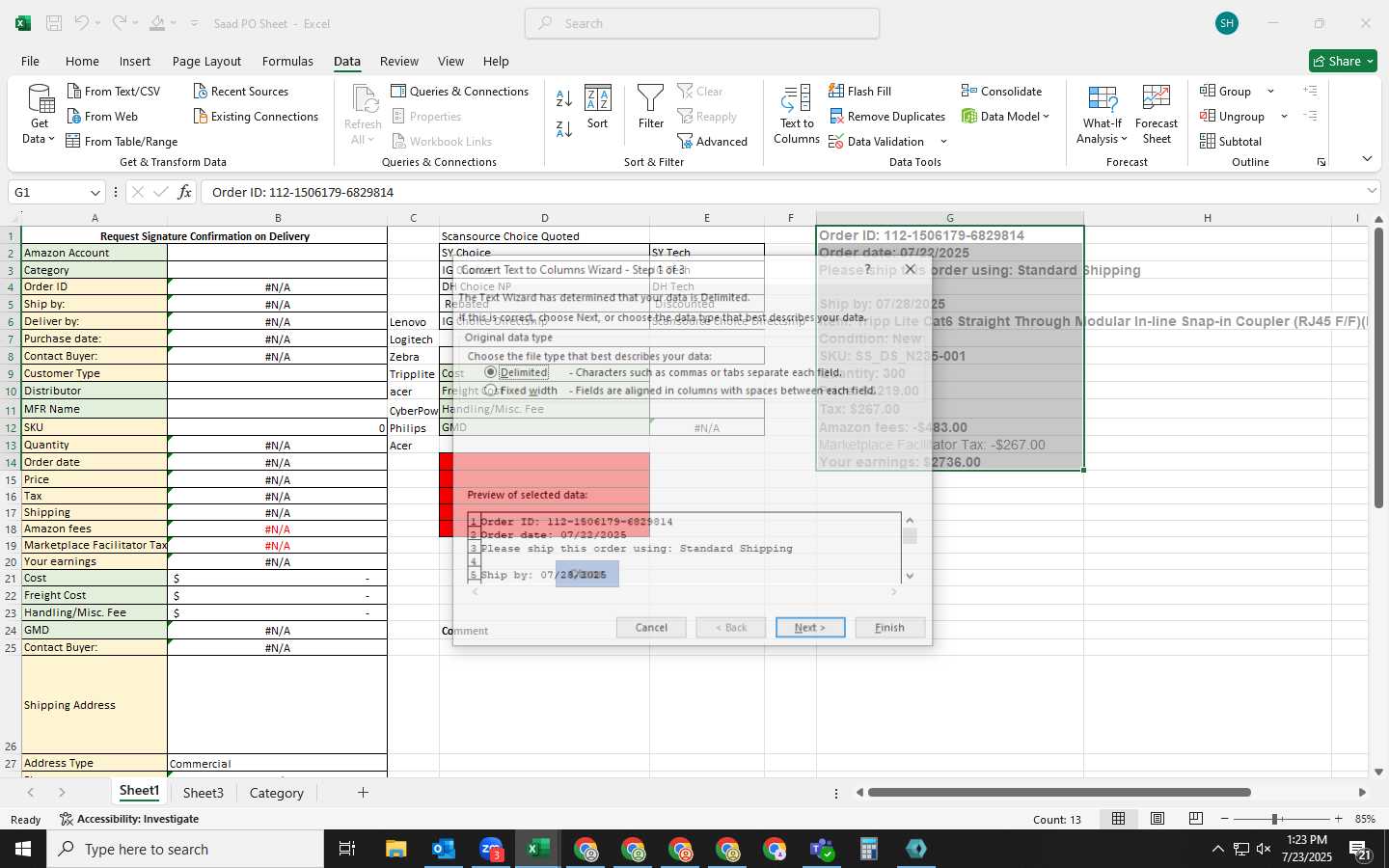Image resolution: width=1389 pixels, height=868 pixels.
Task: Open Consolidate tool
Action: 1001,91
